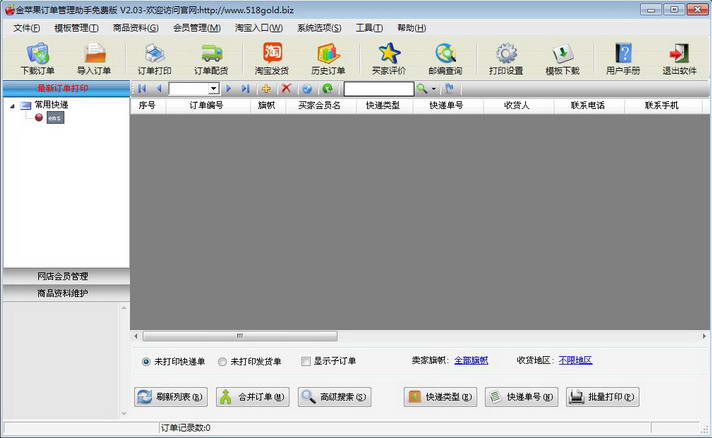712x438 pixels.
Task: Click the yellow plus add icon
Action: point(267,89)
